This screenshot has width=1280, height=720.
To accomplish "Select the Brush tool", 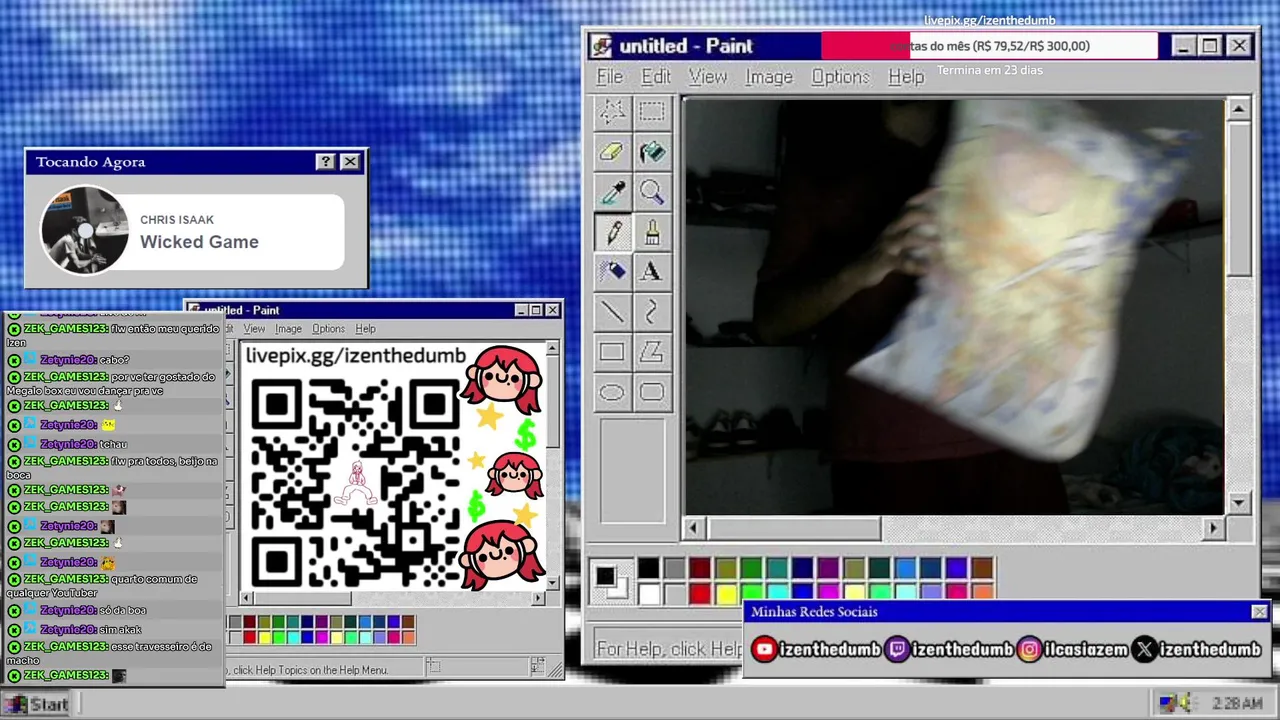I will click(652, 232).
